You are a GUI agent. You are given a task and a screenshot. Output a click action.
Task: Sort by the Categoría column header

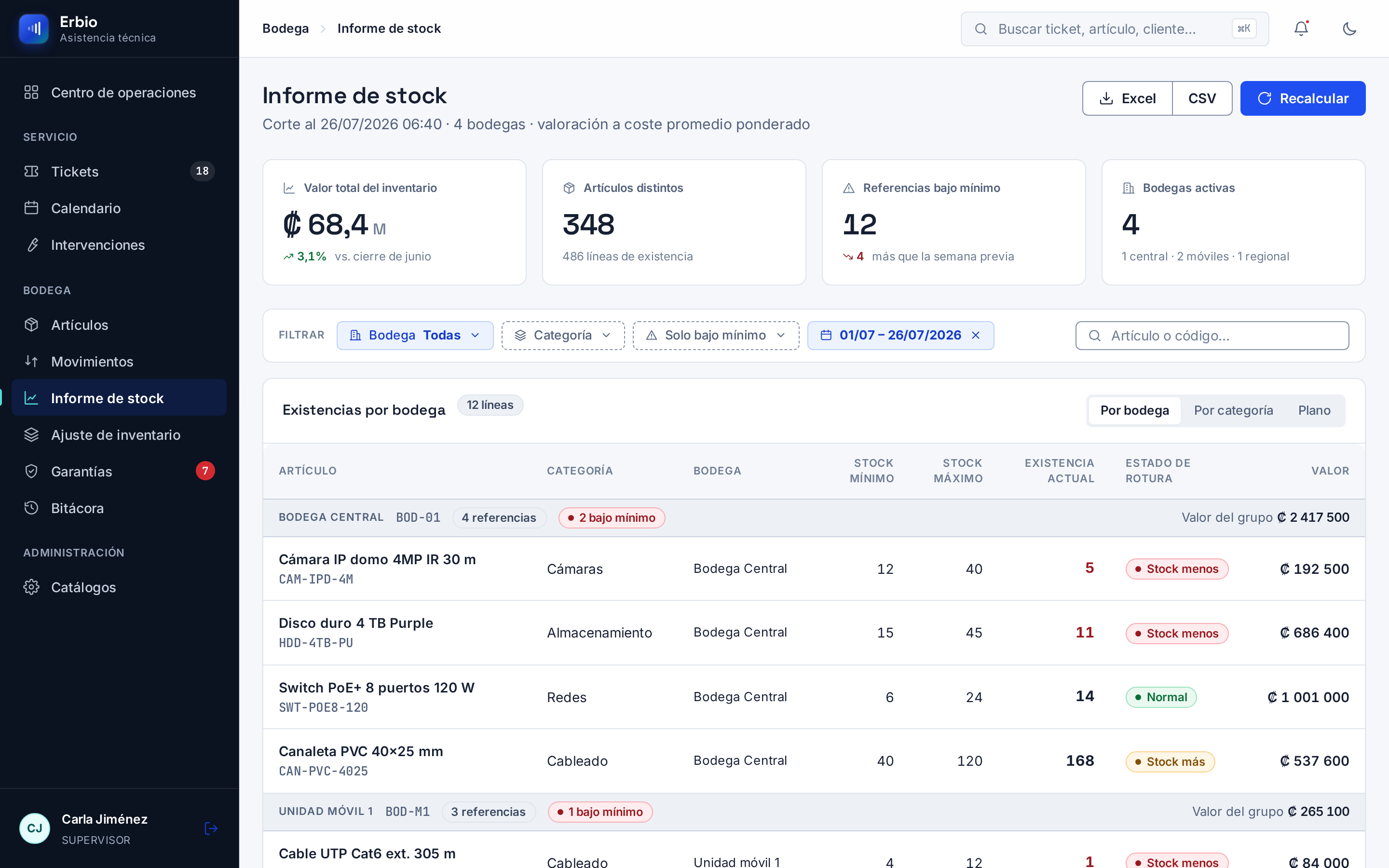[x=580, y=471]
